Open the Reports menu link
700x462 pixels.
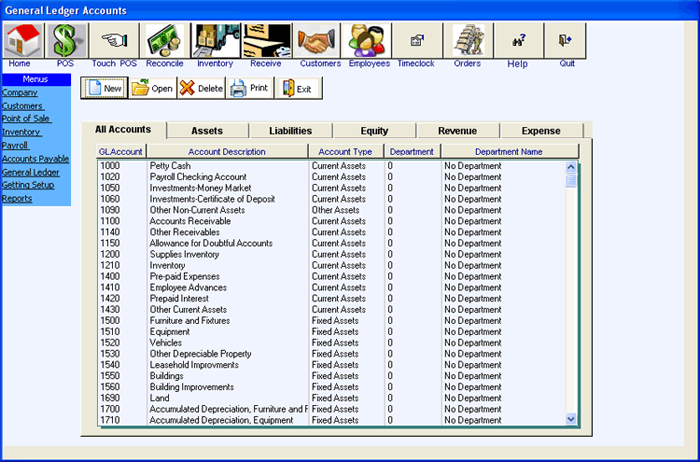pyautogui.click(x=17, y=198)
